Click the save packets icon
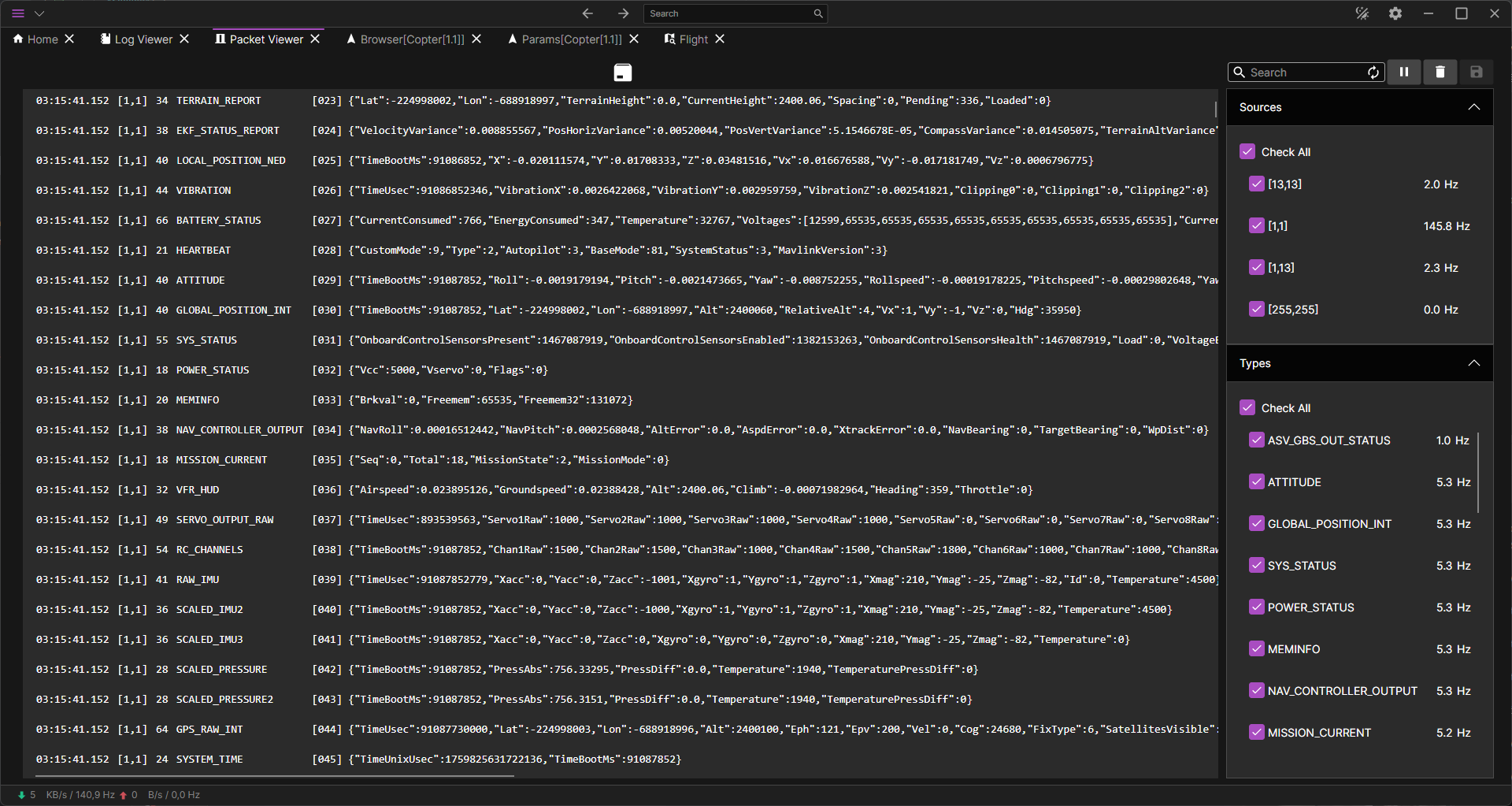The width and height of the screenshot is (1512, 806). pos(1476,72)
